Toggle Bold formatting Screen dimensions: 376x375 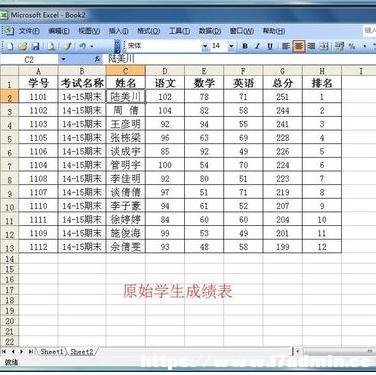click(x=245, y=46)
